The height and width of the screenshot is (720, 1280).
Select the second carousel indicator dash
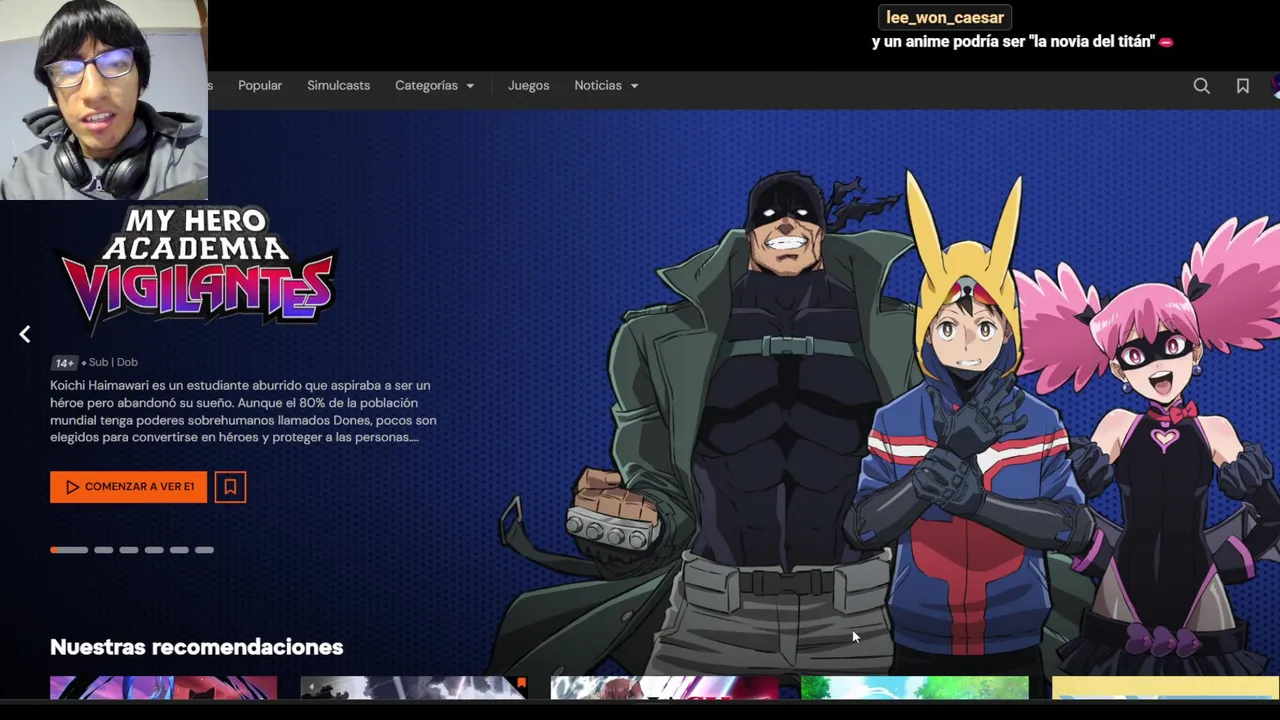104,550
